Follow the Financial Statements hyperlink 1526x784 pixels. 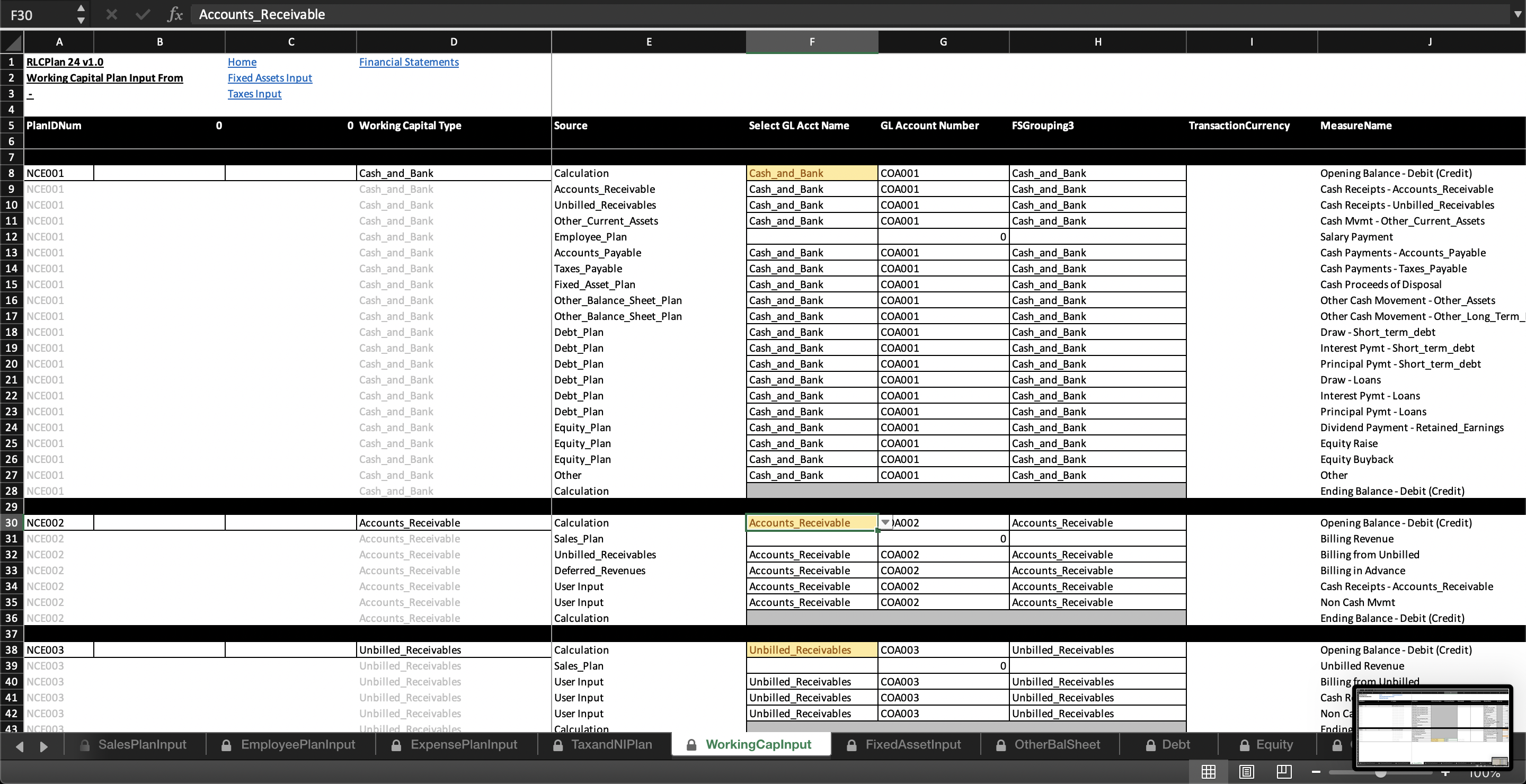tap(409, 61)
